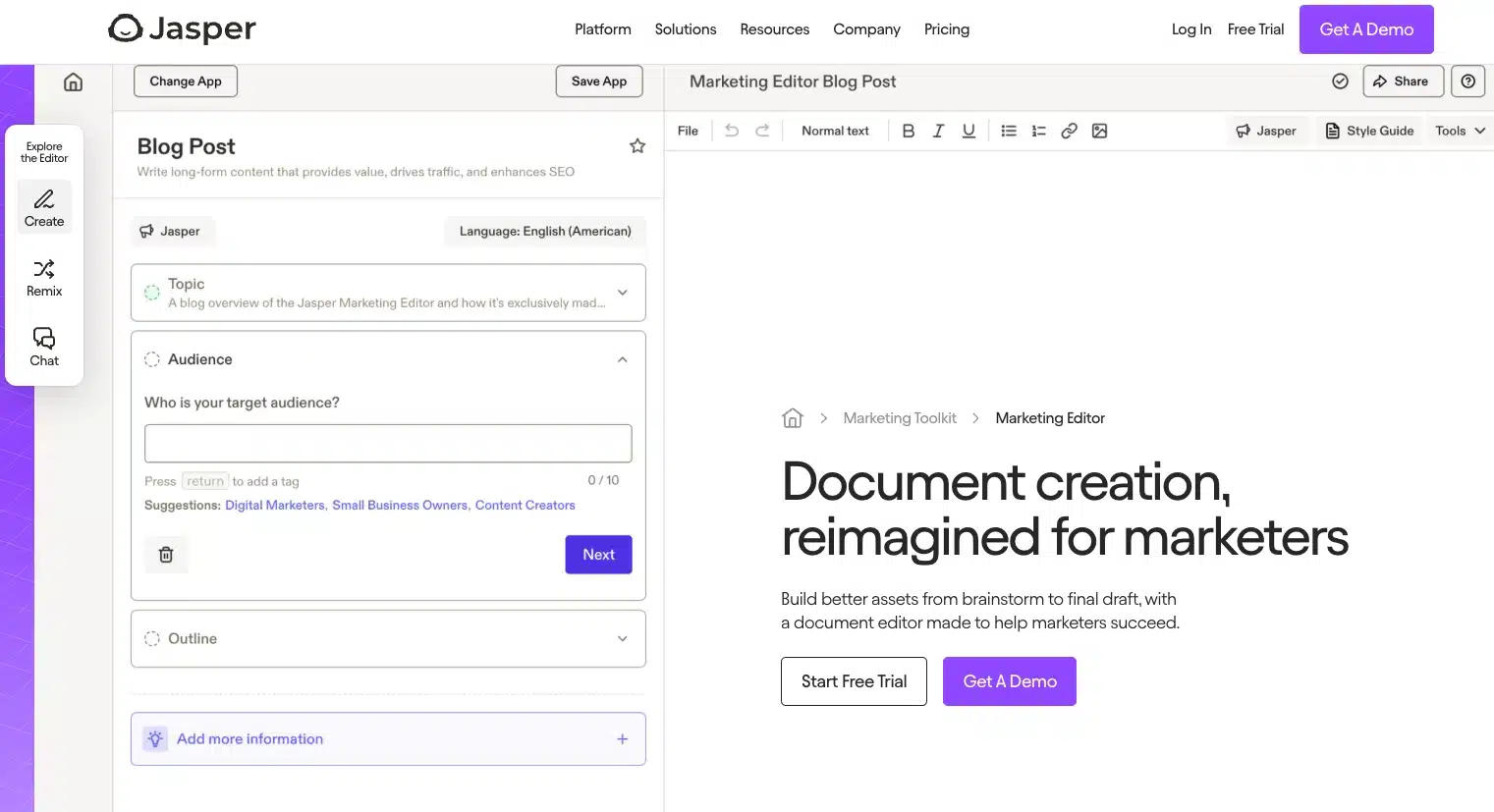Click the Next button

point(598,555)
